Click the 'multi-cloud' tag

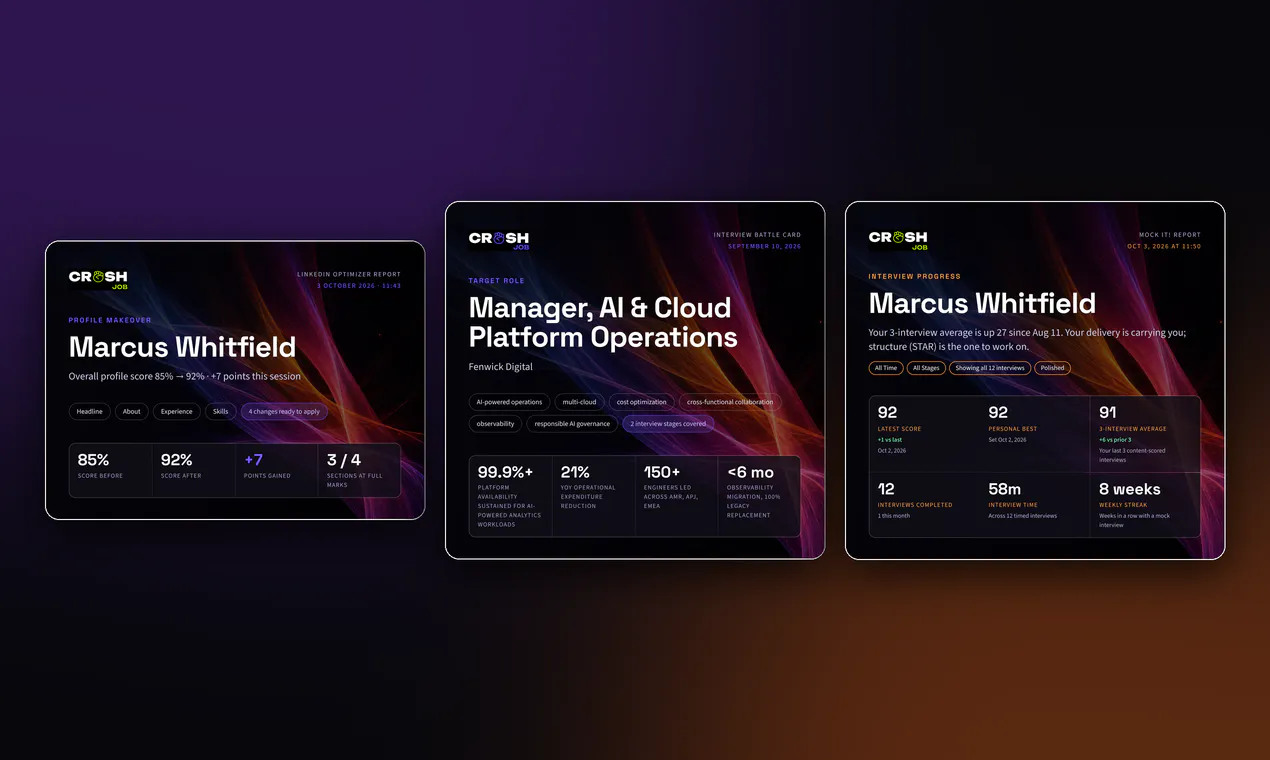coord(579,402)
